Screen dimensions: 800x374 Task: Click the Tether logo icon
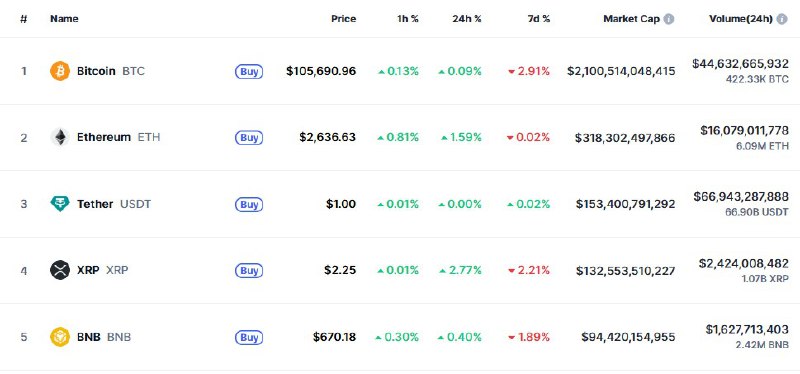(60, 204)
